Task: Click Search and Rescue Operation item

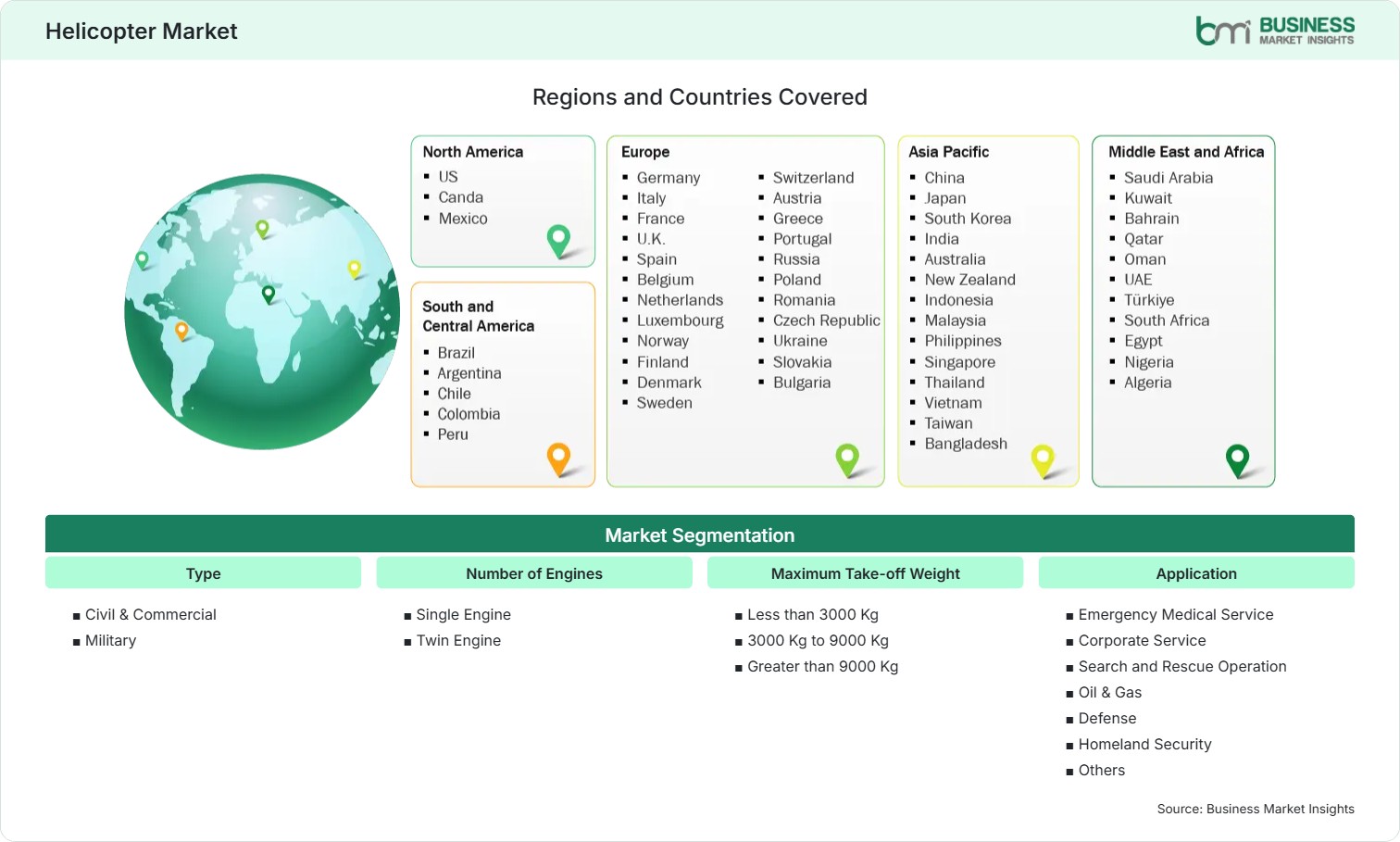Action: click(x=1182, y=666)
